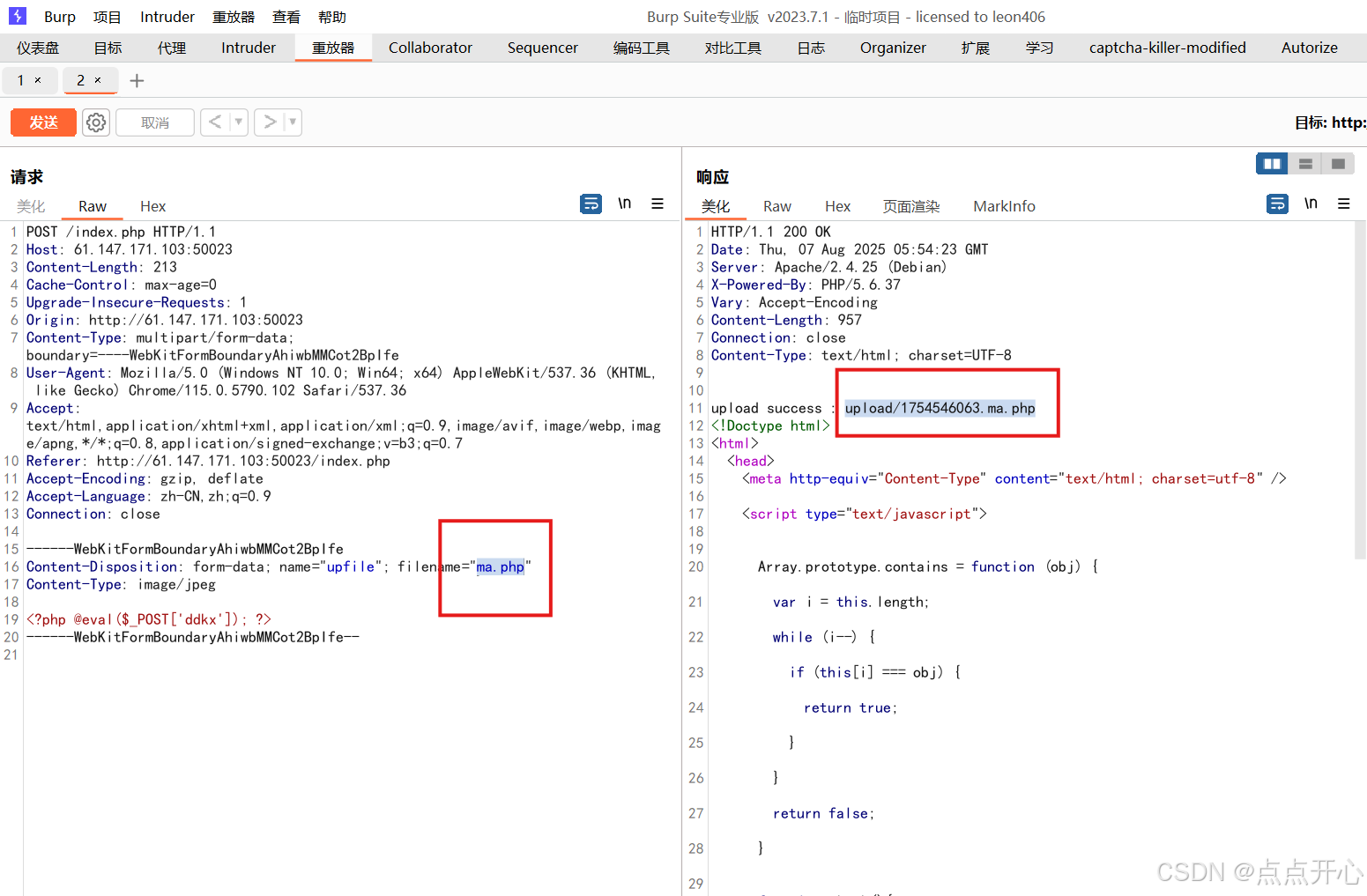This screenshot has height=896, width=1367.
Task: Open response panel hamburger menu
Action: [1344, 204]
